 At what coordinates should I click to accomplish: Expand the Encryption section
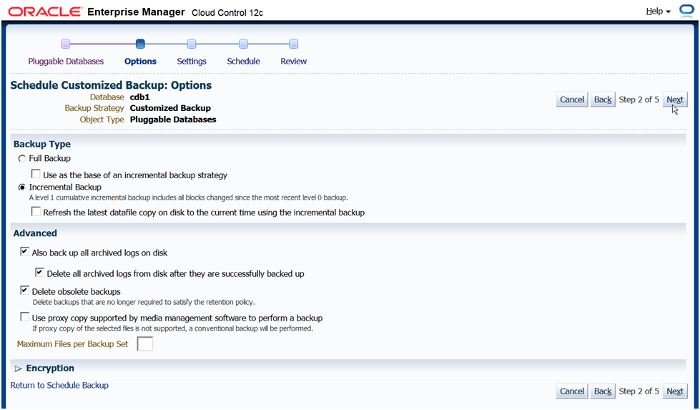click(x=18, y=368)
